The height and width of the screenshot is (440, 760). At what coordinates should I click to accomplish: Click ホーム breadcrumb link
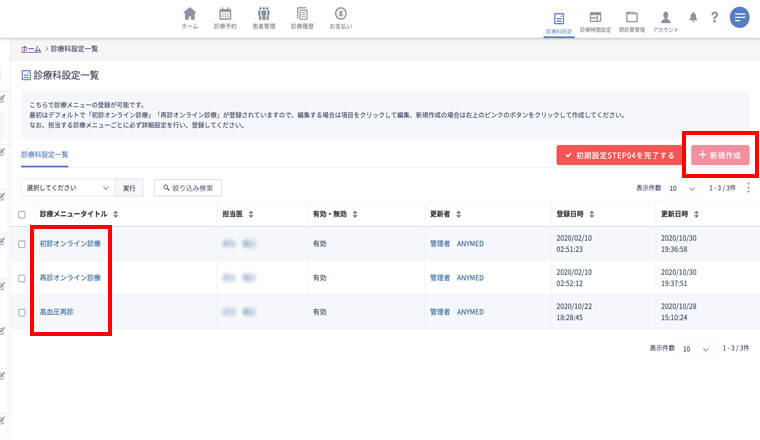click(x=31, y=49)
